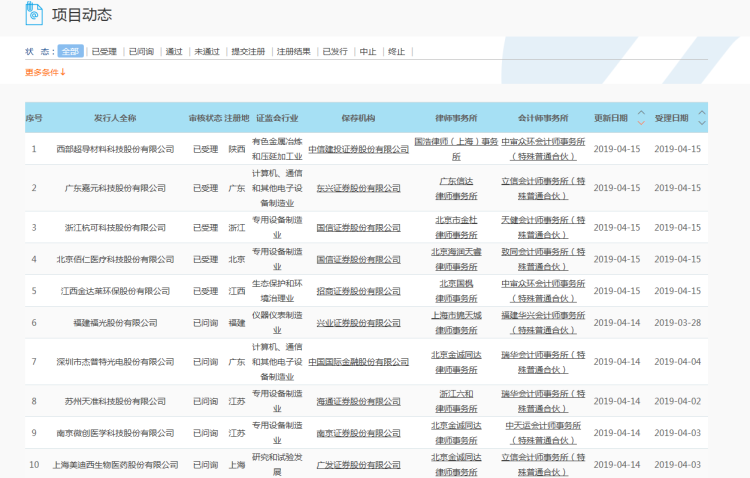Filter by 注册结果 status

pos(294,52)
